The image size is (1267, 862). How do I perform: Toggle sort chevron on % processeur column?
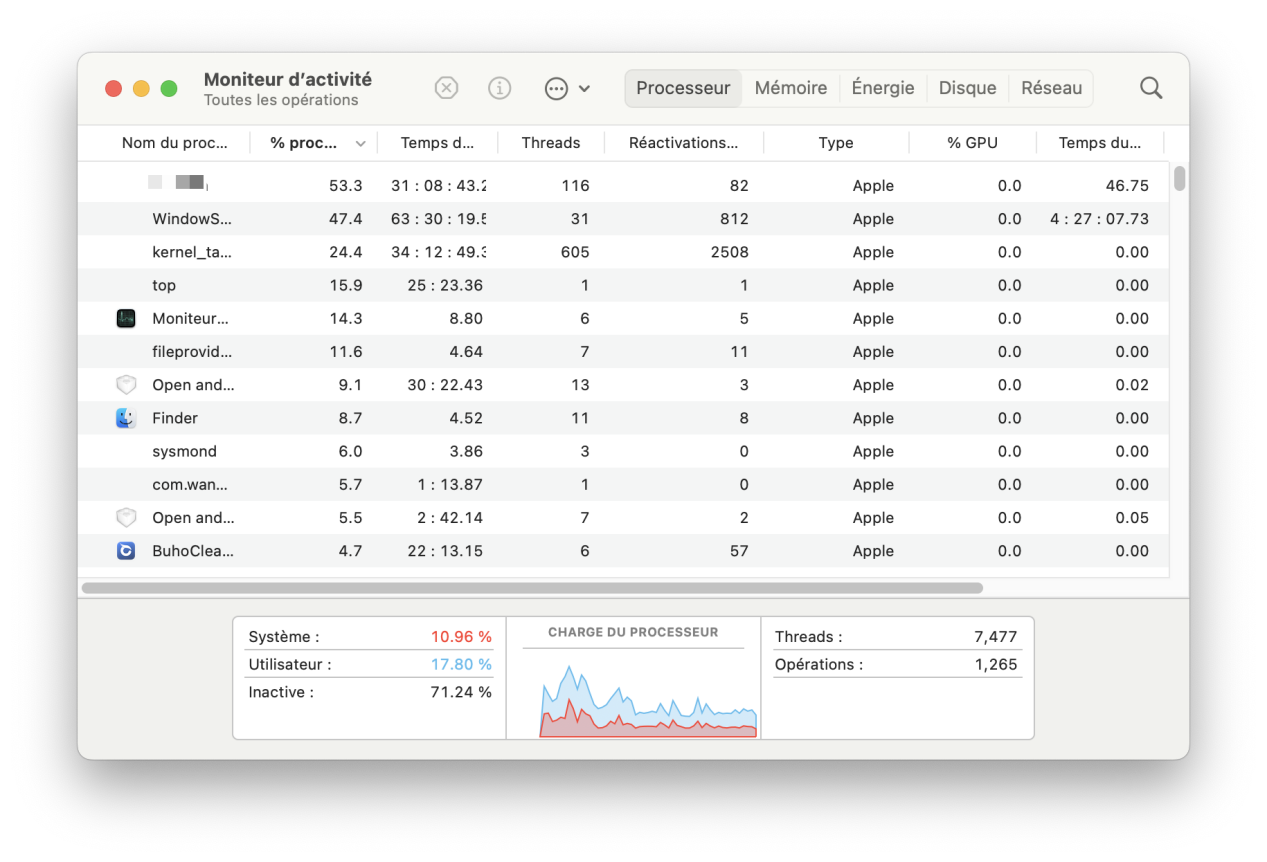(361, 143)
